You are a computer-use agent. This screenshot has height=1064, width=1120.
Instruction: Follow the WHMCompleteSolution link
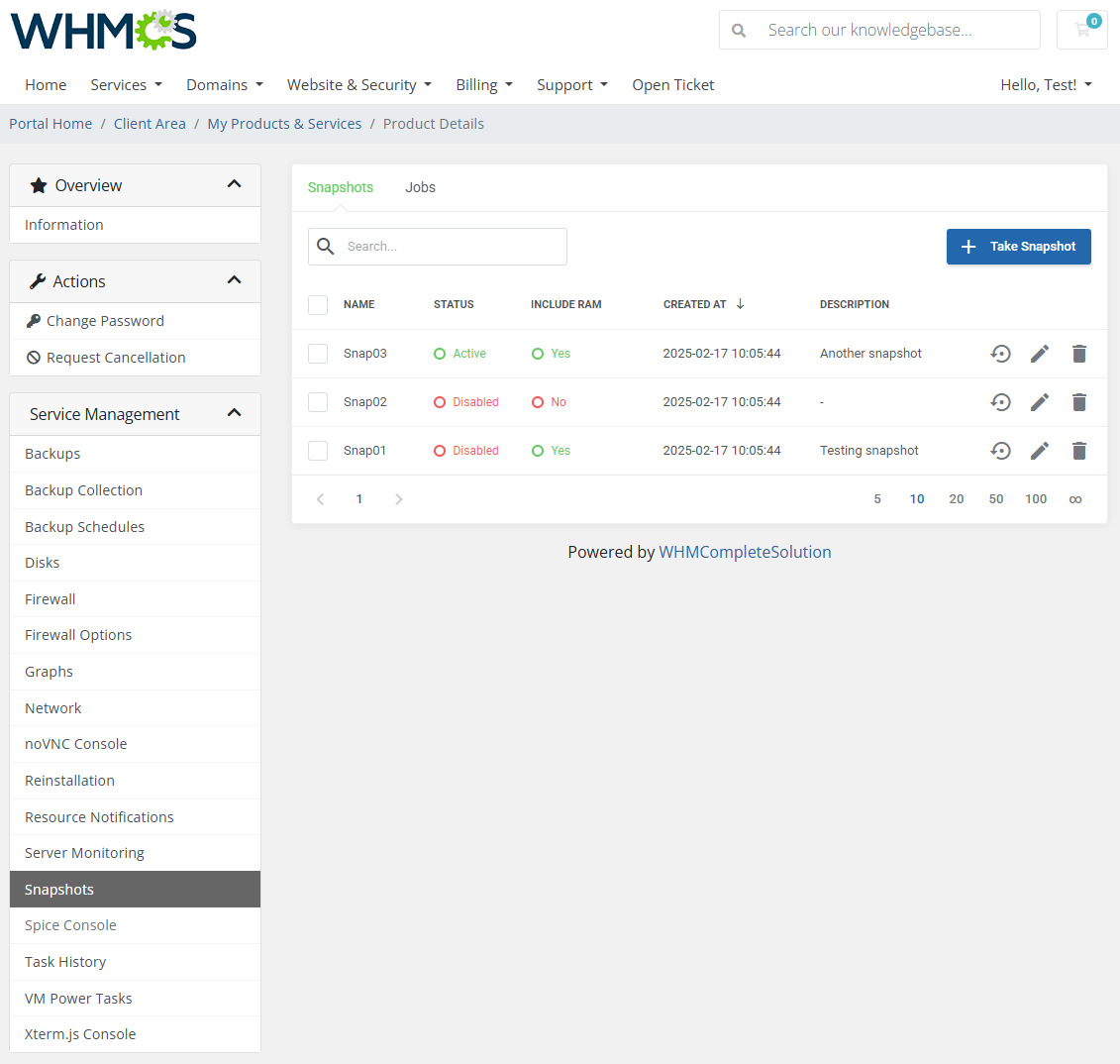click(745, 552)
